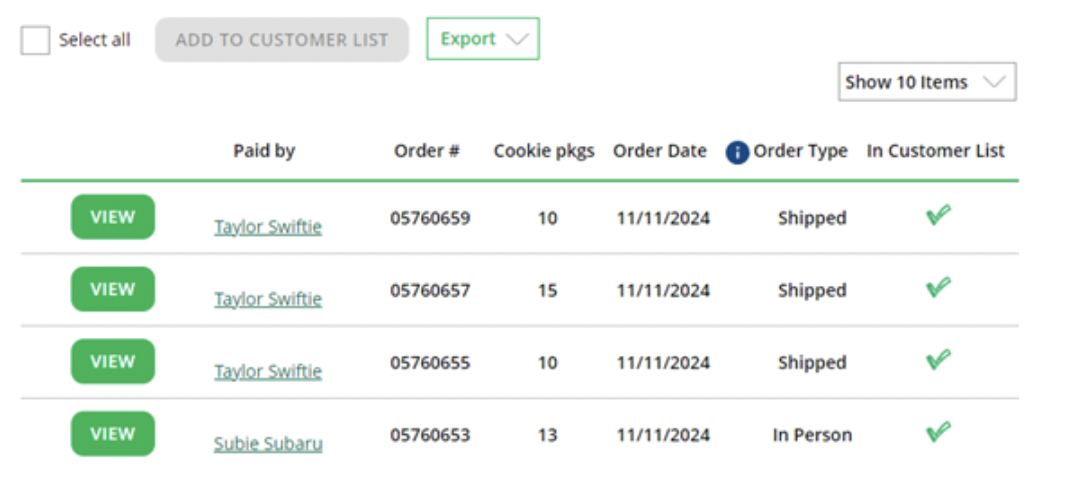Screen dimensions: 1092x496
Task: Open the Subie Subaru customer link
Action: click(x=268, y=444)
